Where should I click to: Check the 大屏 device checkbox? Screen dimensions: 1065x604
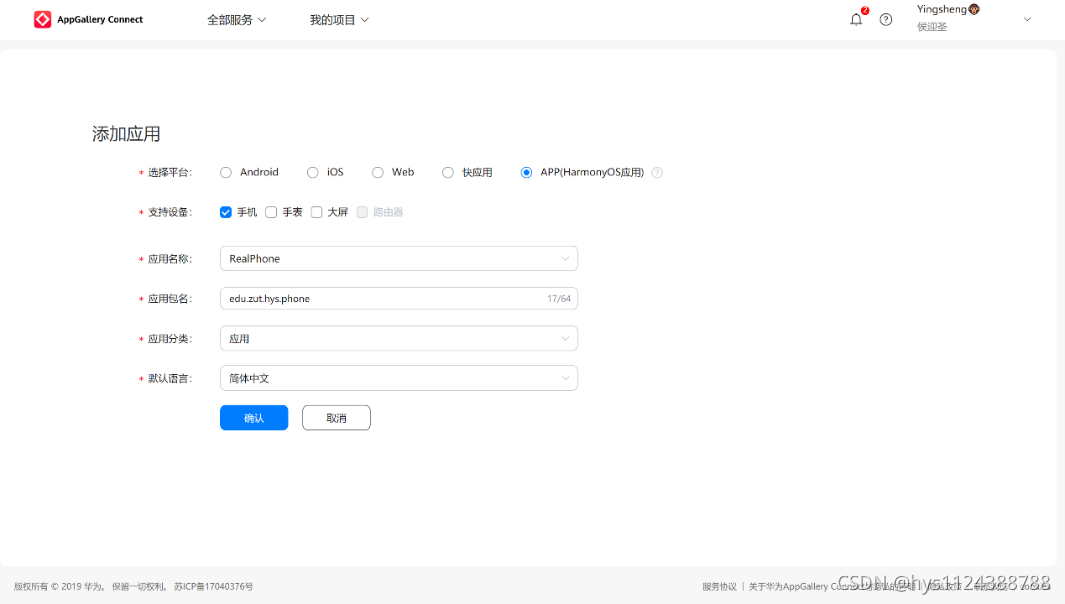[x=316, y=212]
